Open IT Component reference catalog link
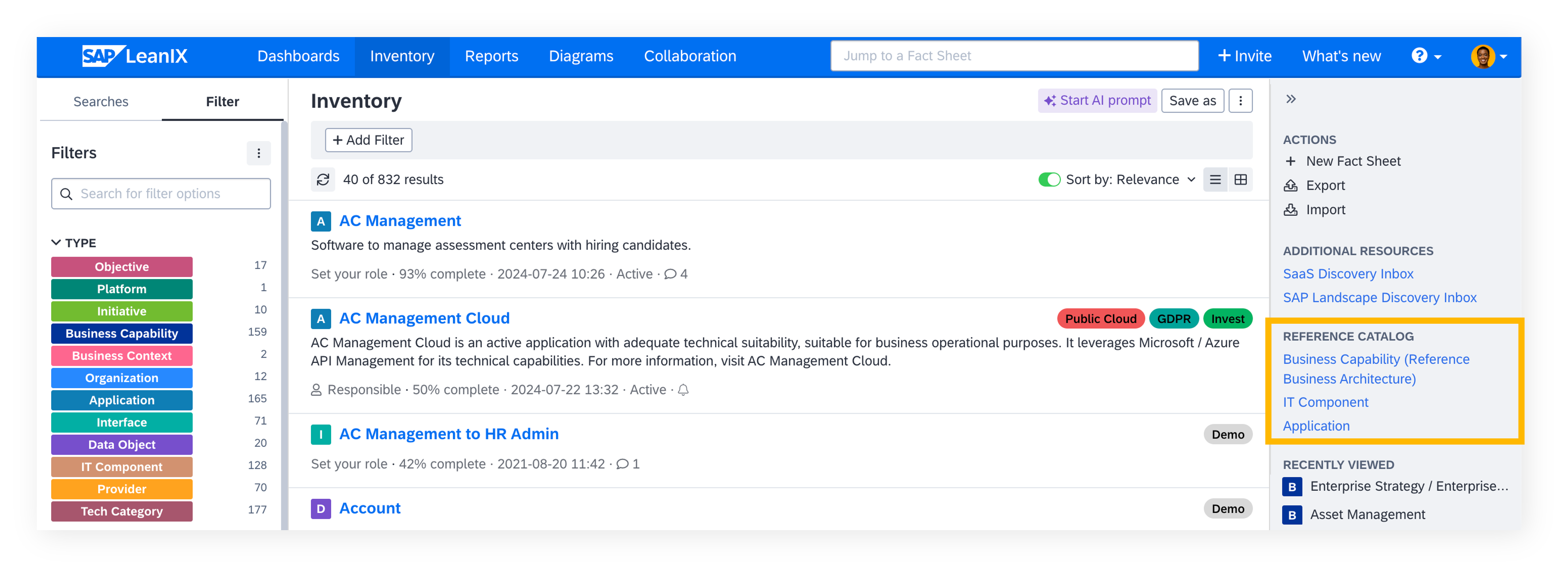Viewport: 1568px width, 576px height. click(x=1325, y=403)
